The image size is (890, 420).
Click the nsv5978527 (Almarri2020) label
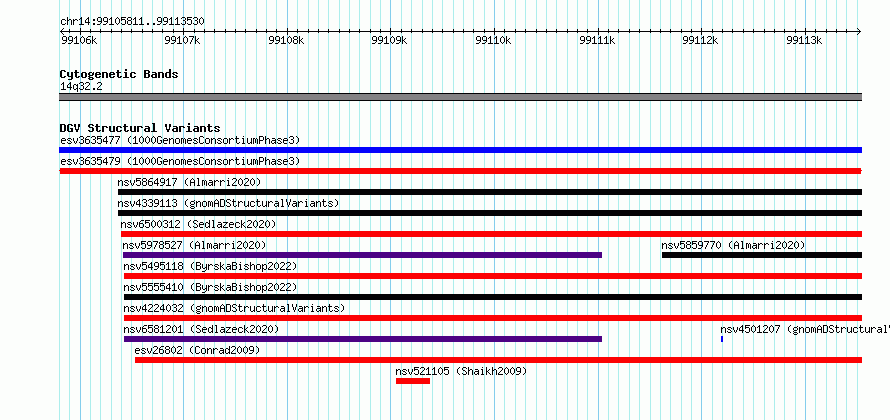[x=194, y=245]
